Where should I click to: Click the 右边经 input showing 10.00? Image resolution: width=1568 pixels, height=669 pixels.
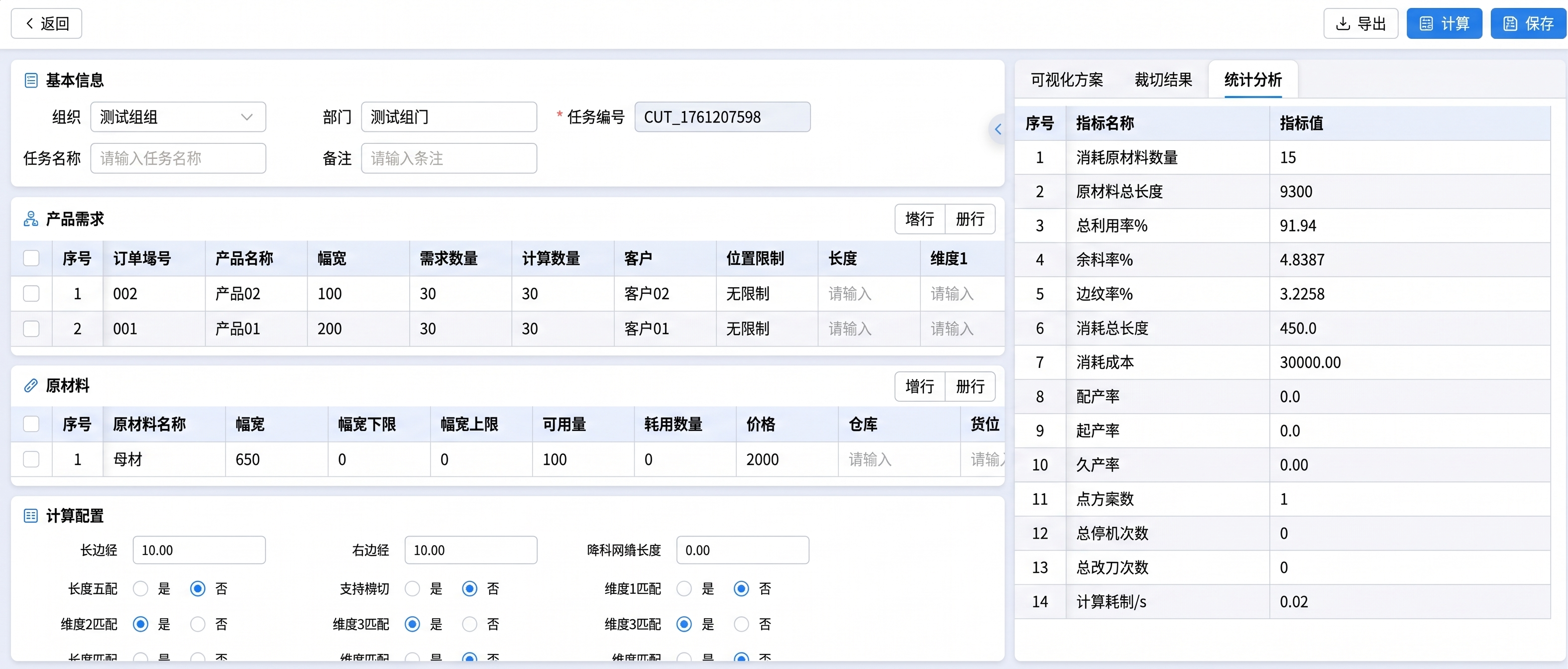pyautogui.click(x=471, y=551)
